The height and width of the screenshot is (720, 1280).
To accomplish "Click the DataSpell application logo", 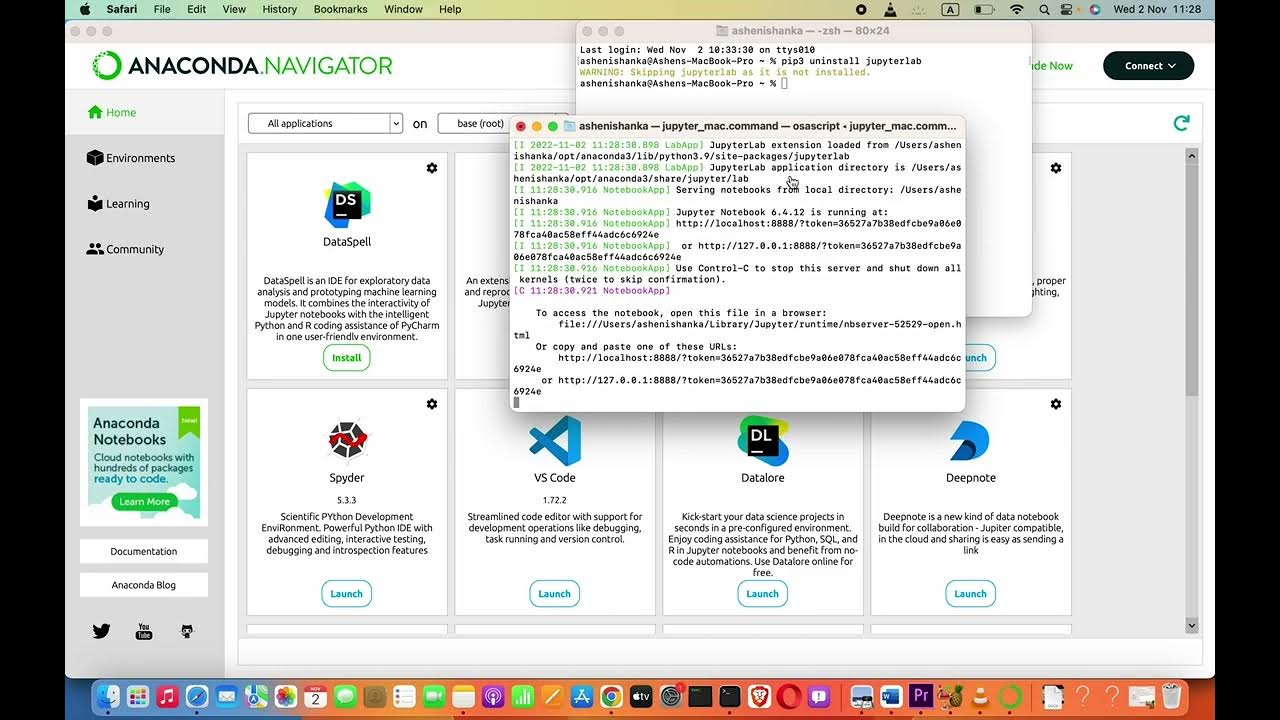I will (x=347, y=204).
